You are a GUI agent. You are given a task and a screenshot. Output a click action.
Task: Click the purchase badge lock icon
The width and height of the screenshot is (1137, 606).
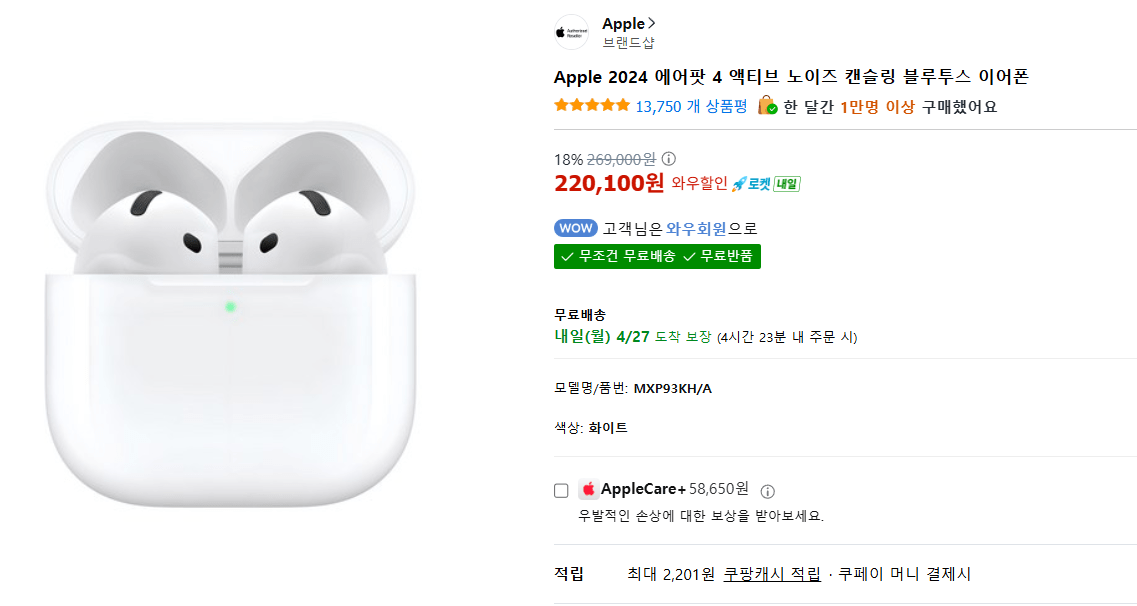coord(765,104)
